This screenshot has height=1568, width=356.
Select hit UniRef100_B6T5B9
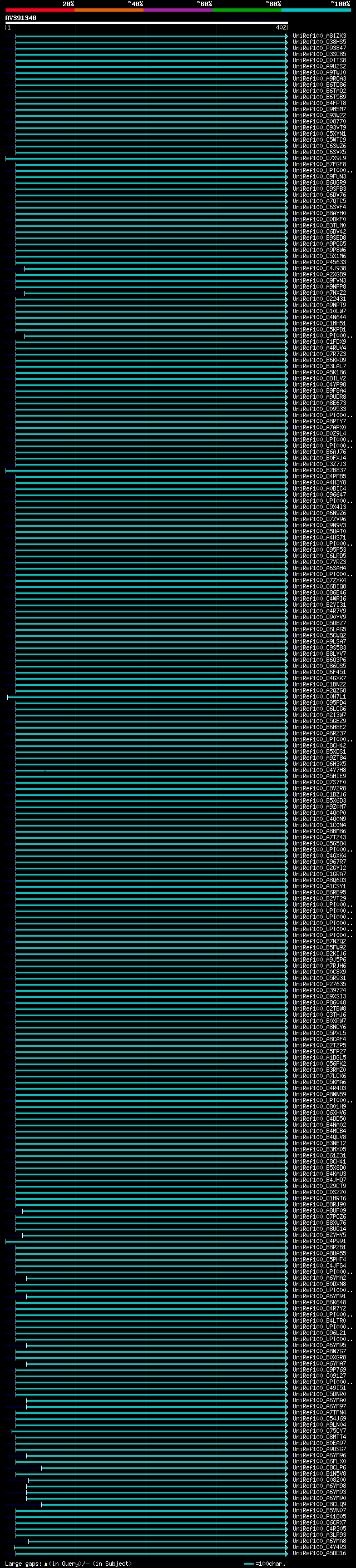[319, 97]
